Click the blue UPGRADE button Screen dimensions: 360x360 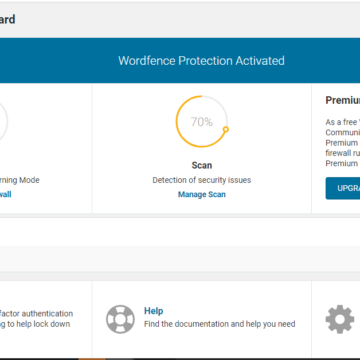click(x=343, y=188)
